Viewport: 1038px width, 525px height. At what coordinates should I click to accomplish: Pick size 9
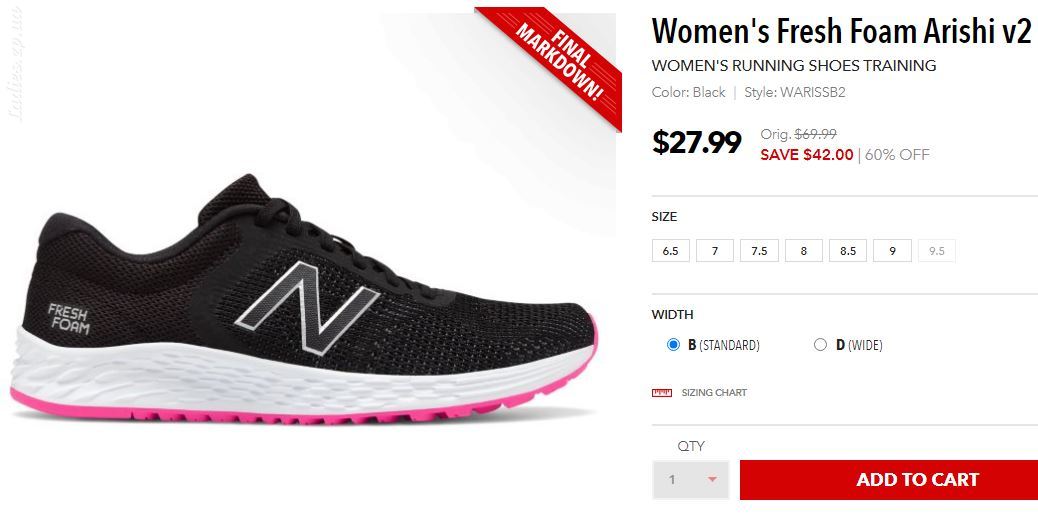pyautogui.click(x=892, y=251)
